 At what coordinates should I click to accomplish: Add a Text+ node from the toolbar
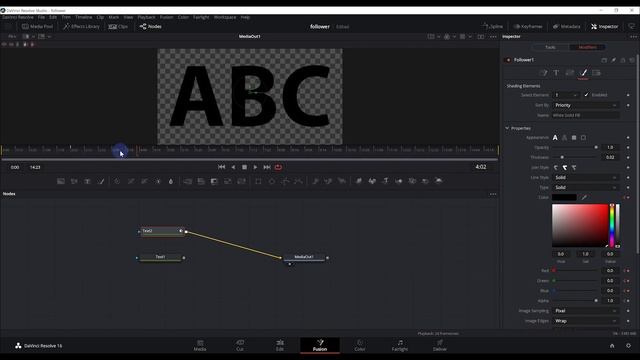click(87, 181)
